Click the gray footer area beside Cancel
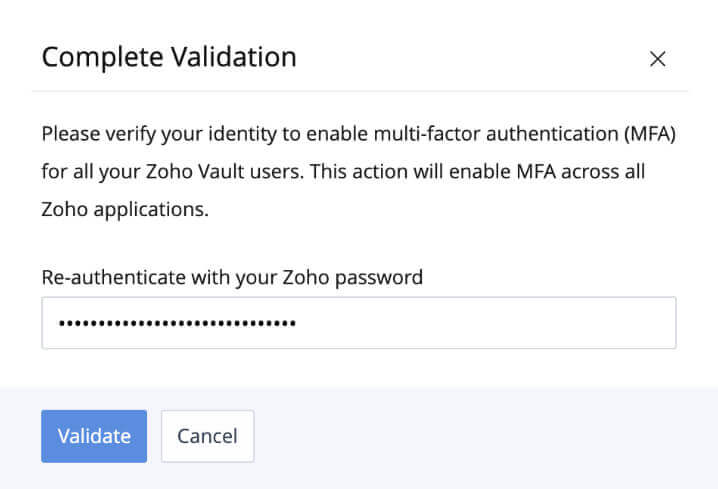The height and width of the screenshot is (489, 718). tap(480, 436)
